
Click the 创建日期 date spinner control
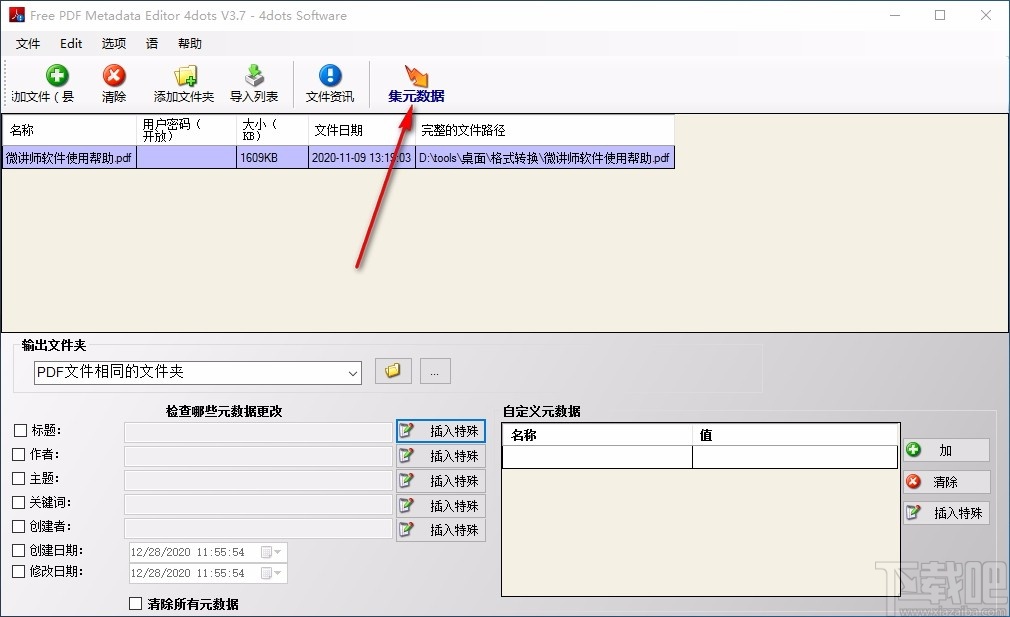pos(270,551)
